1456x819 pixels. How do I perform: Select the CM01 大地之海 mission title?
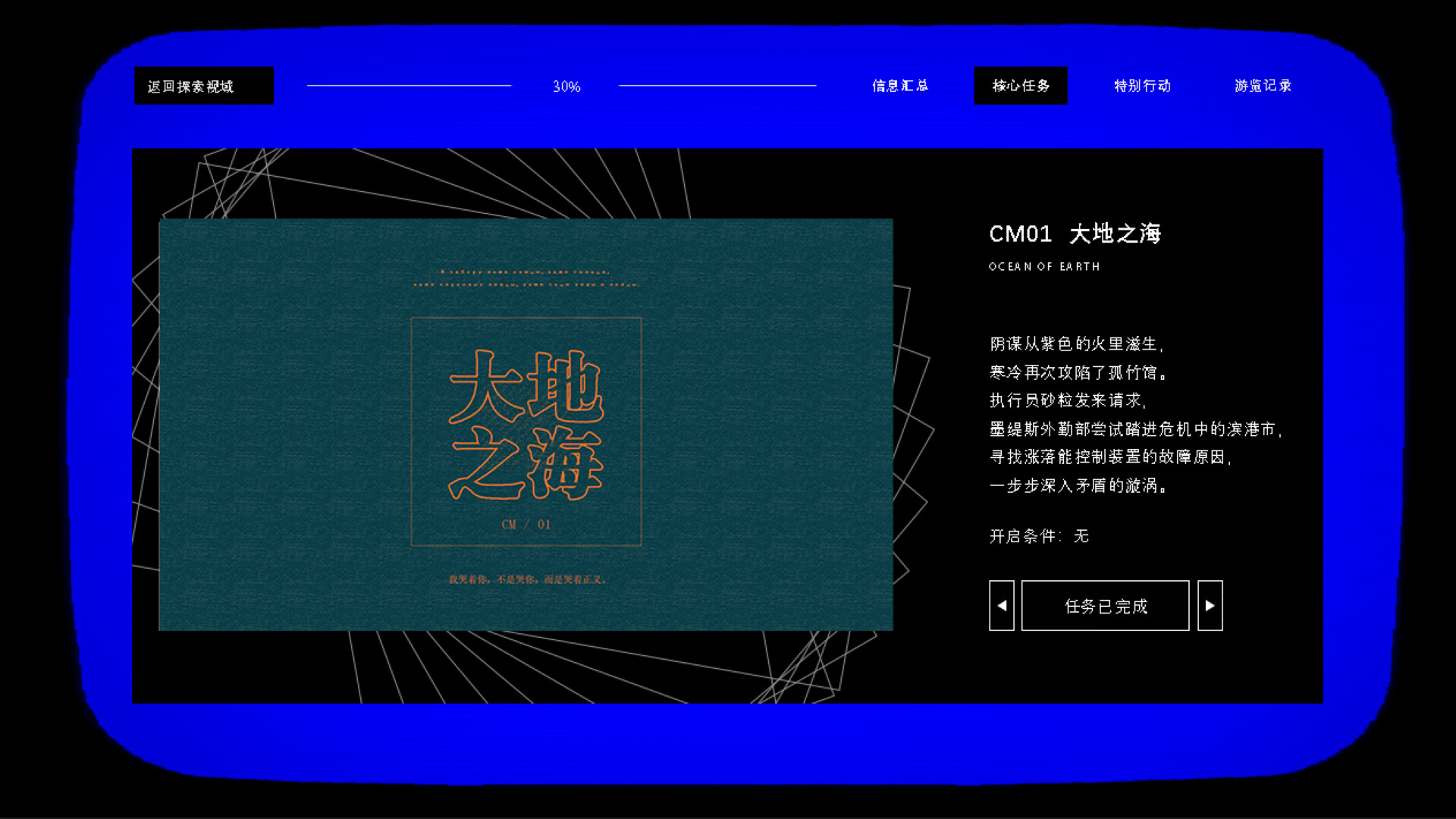click(x=1076, y=234)
